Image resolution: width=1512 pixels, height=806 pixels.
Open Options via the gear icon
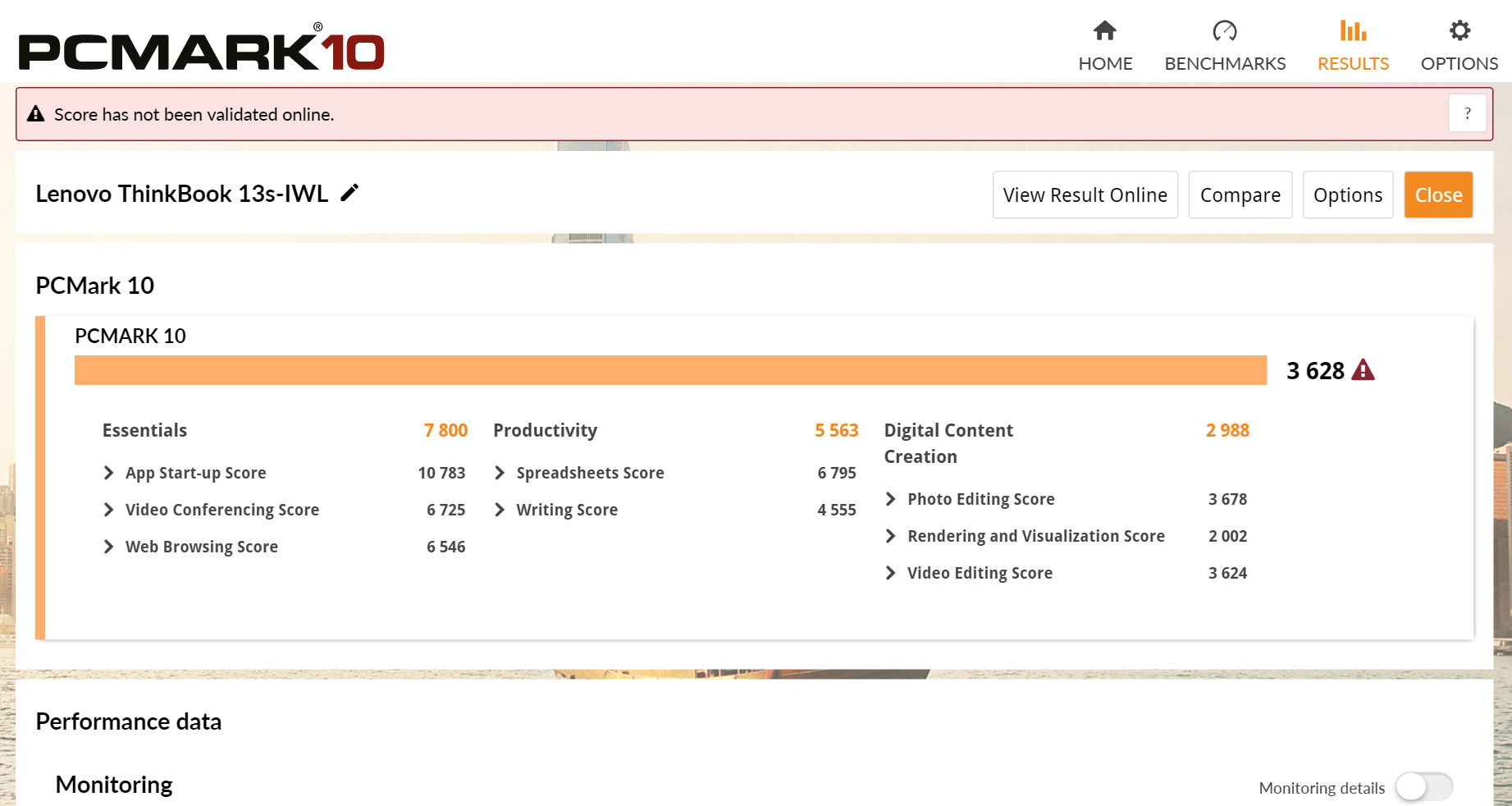[x=1459, y=31]
